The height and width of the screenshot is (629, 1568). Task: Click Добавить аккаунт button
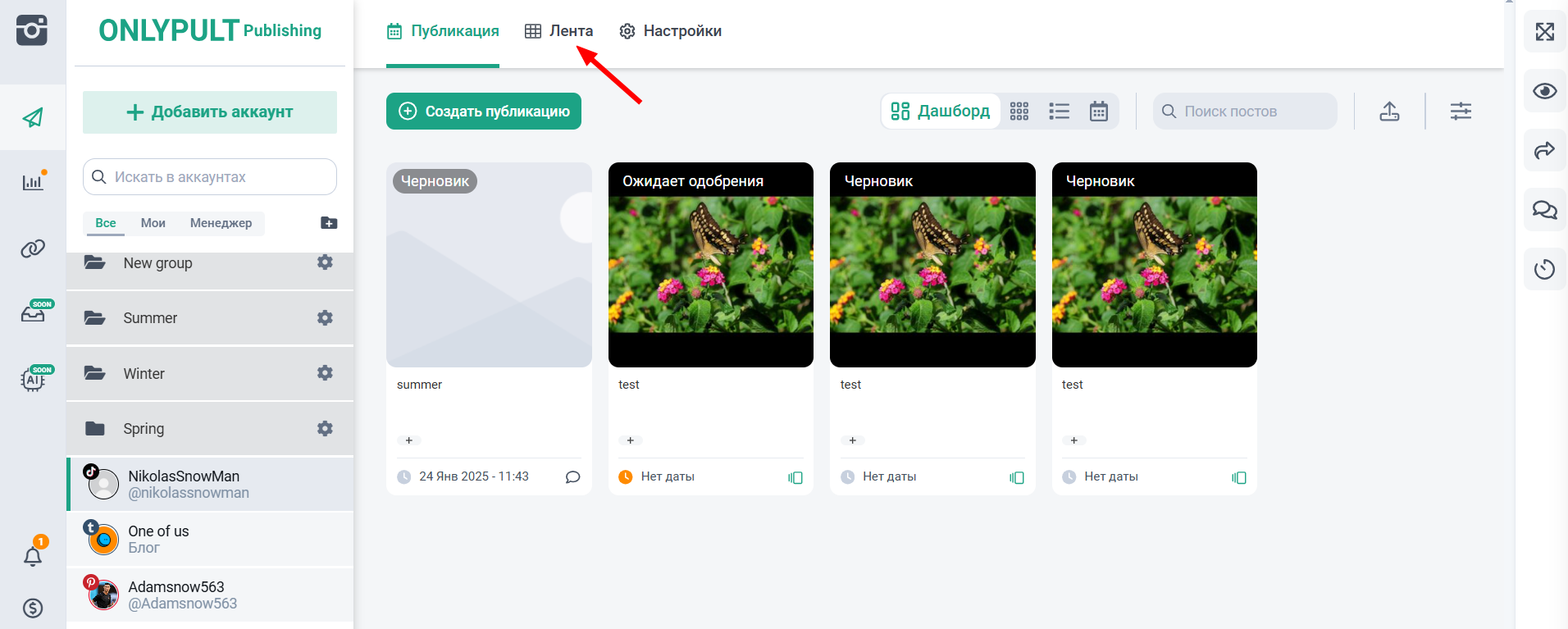click(210, 112)
